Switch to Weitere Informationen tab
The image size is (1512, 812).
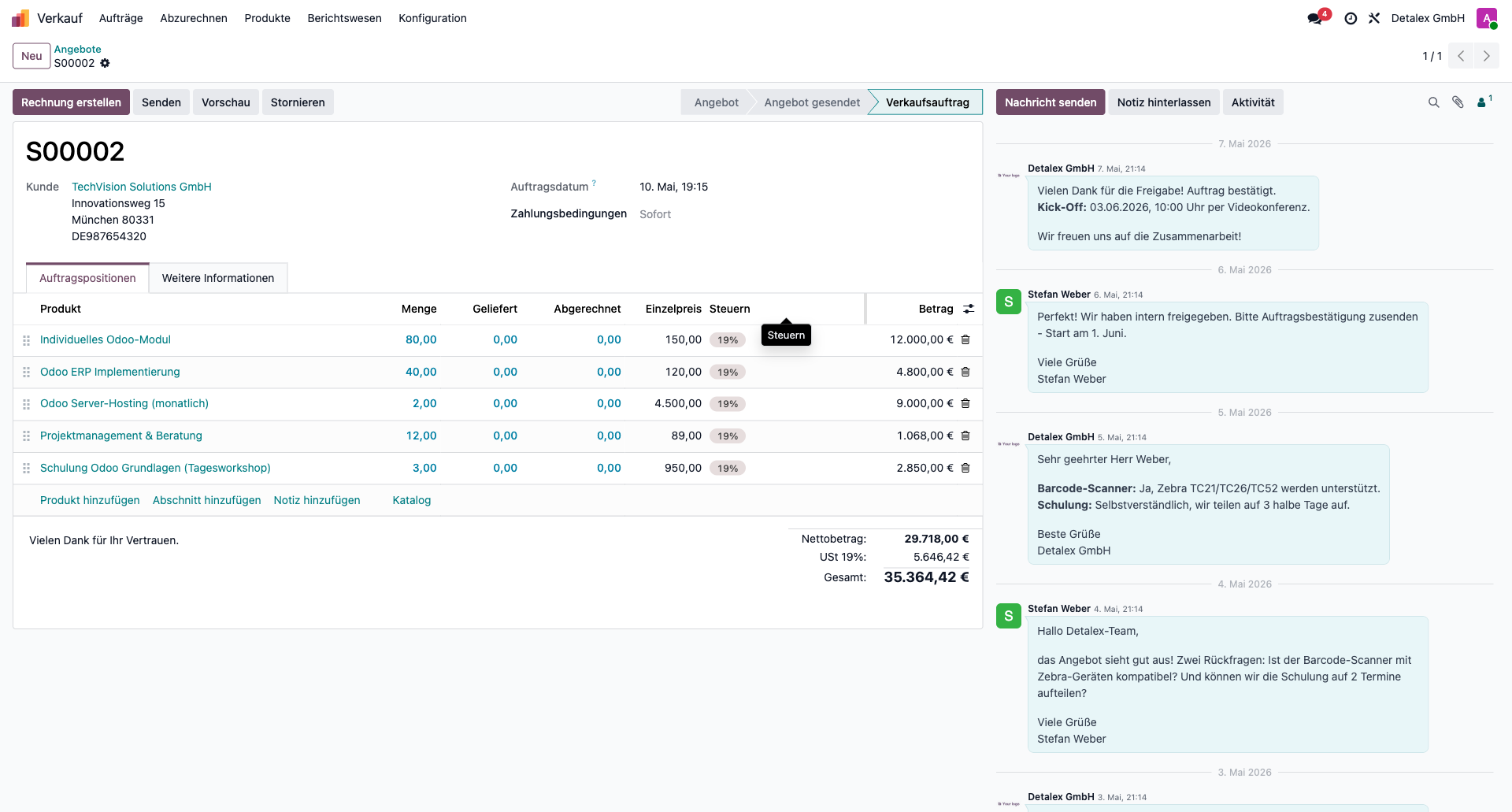(218, 278)
